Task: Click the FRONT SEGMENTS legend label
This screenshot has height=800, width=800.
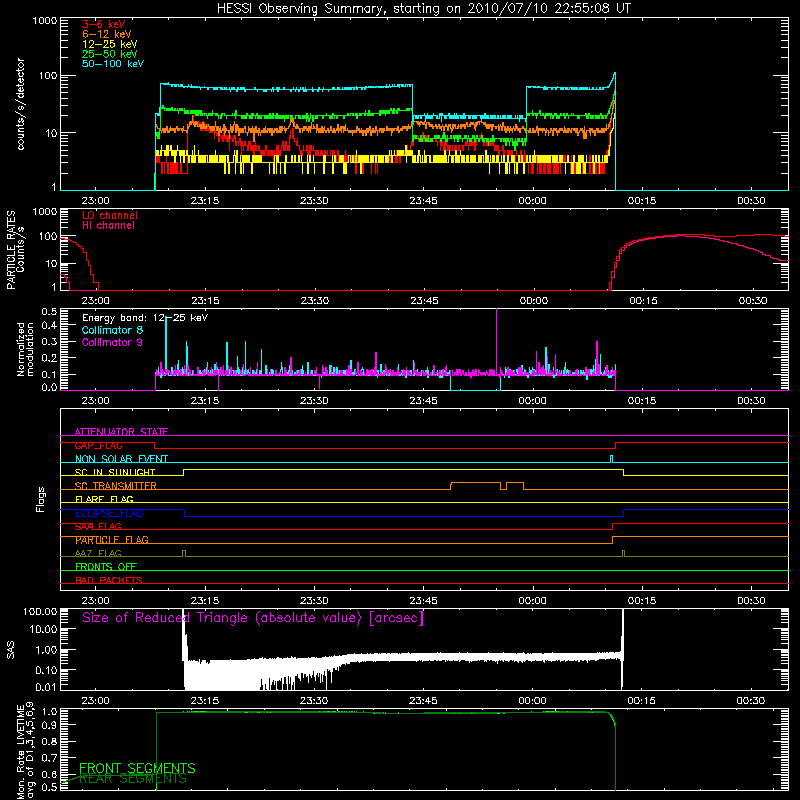Action: (137, 768)
